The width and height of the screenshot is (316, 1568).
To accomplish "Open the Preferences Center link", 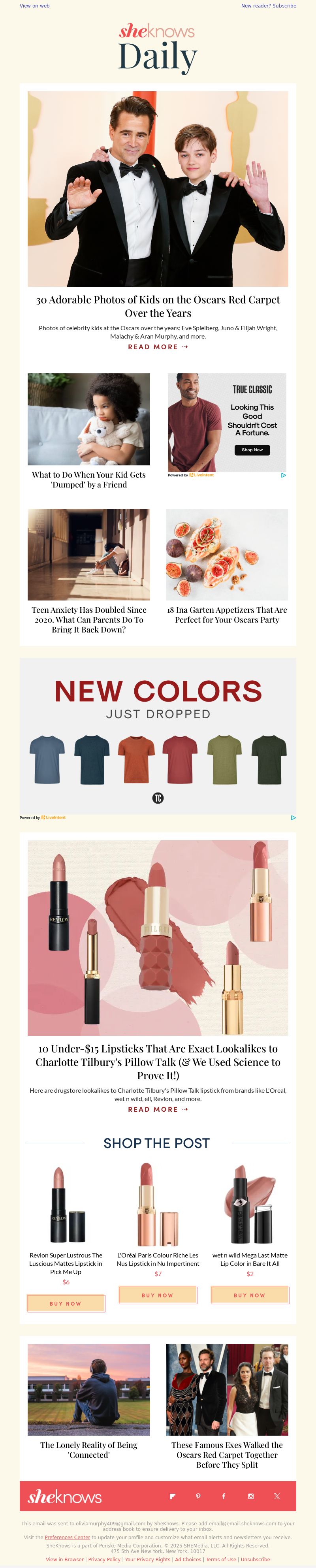I will coord(67,1537).
